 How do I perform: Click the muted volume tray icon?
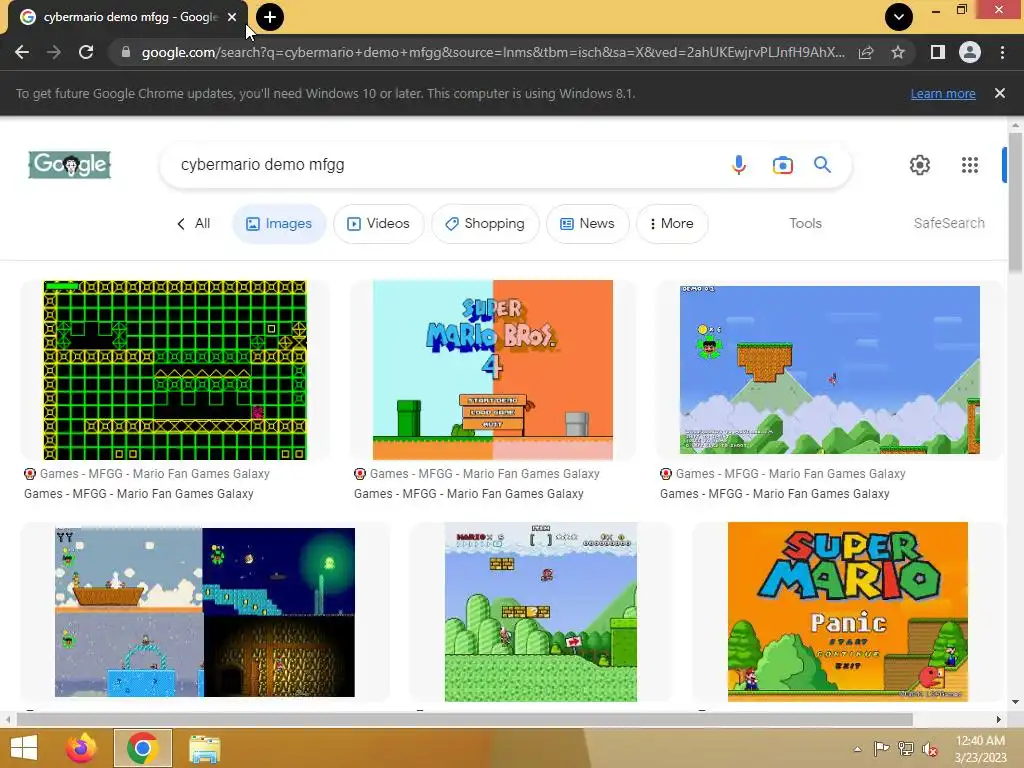point(930,749)
